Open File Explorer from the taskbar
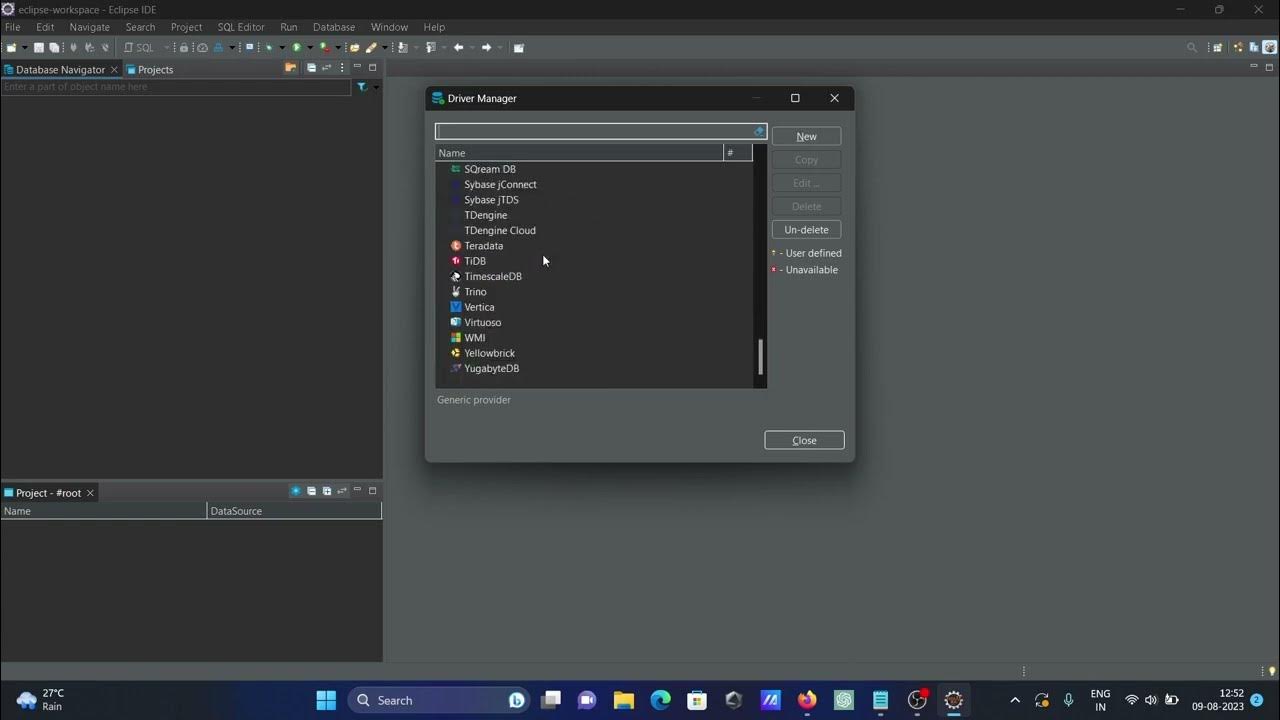Viewport: 1280px width, 720px height. point(624,700)
